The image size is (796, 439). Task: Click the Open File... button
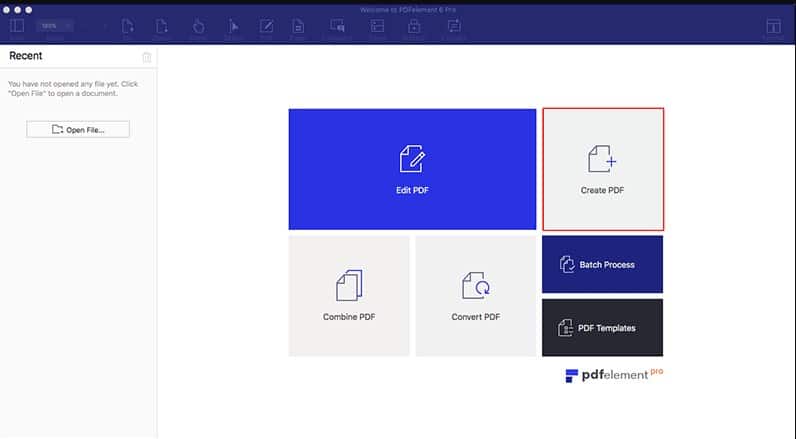pos(78,129)
